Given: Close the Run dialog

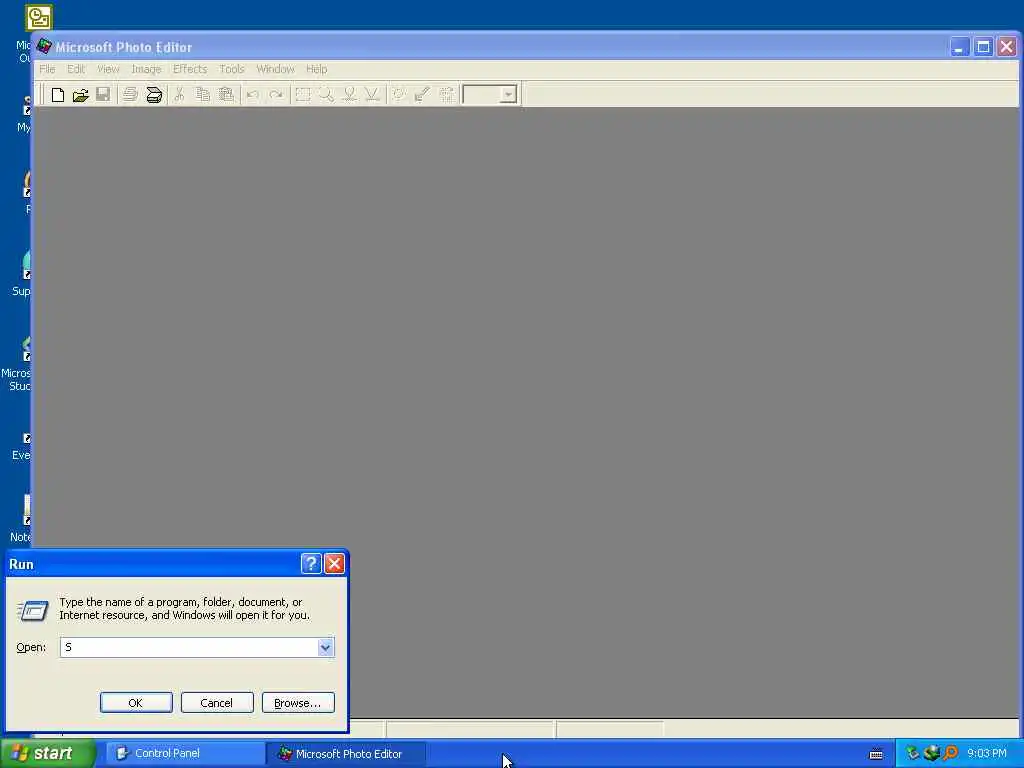Looking at the screenshot, I should coord(334,564).
